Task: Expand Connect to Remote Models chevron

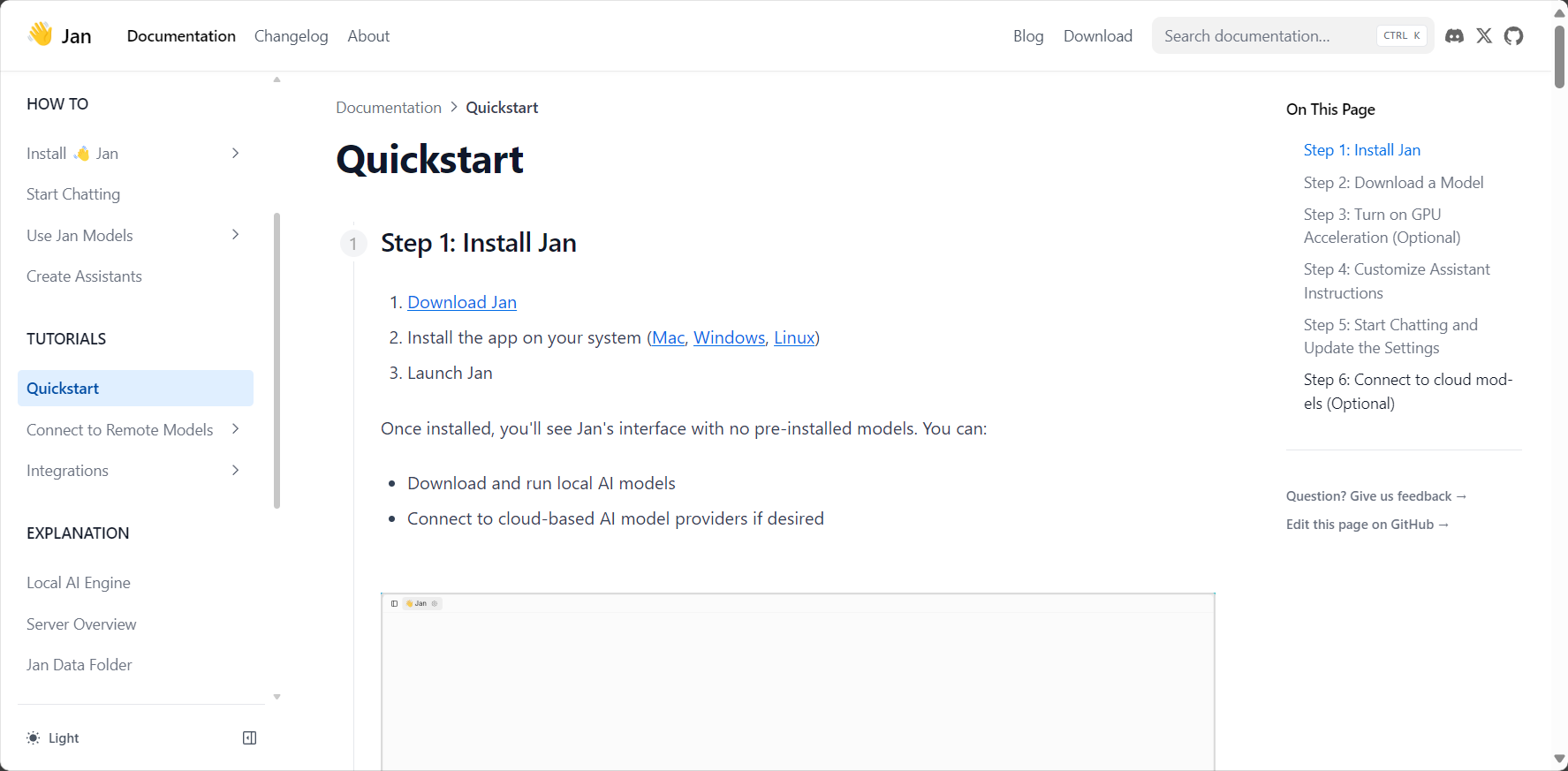Action: click(235, 429)
